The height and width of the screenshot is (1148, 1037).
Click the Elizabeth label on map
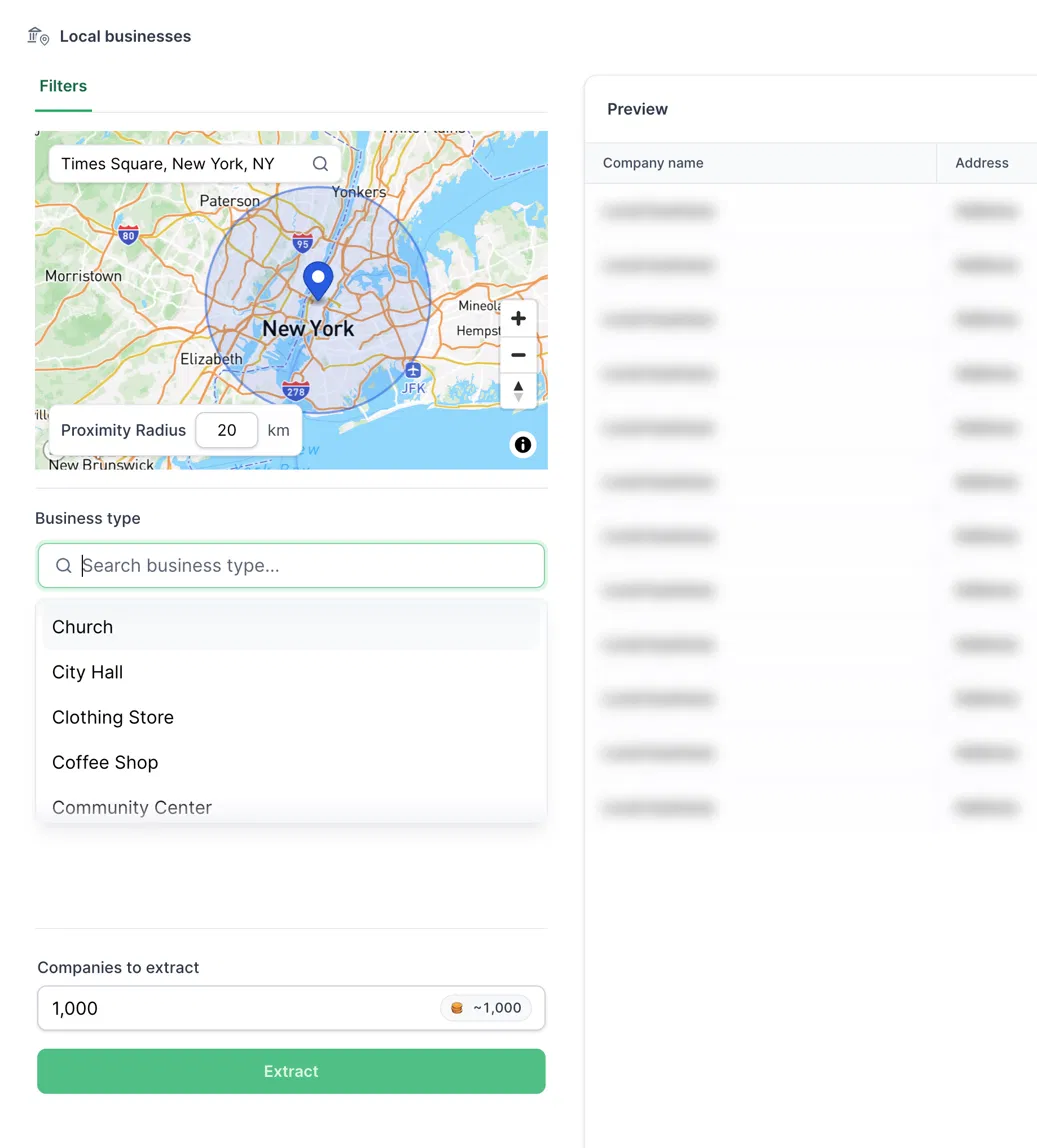pyautogui.click(x=212, y=359)
